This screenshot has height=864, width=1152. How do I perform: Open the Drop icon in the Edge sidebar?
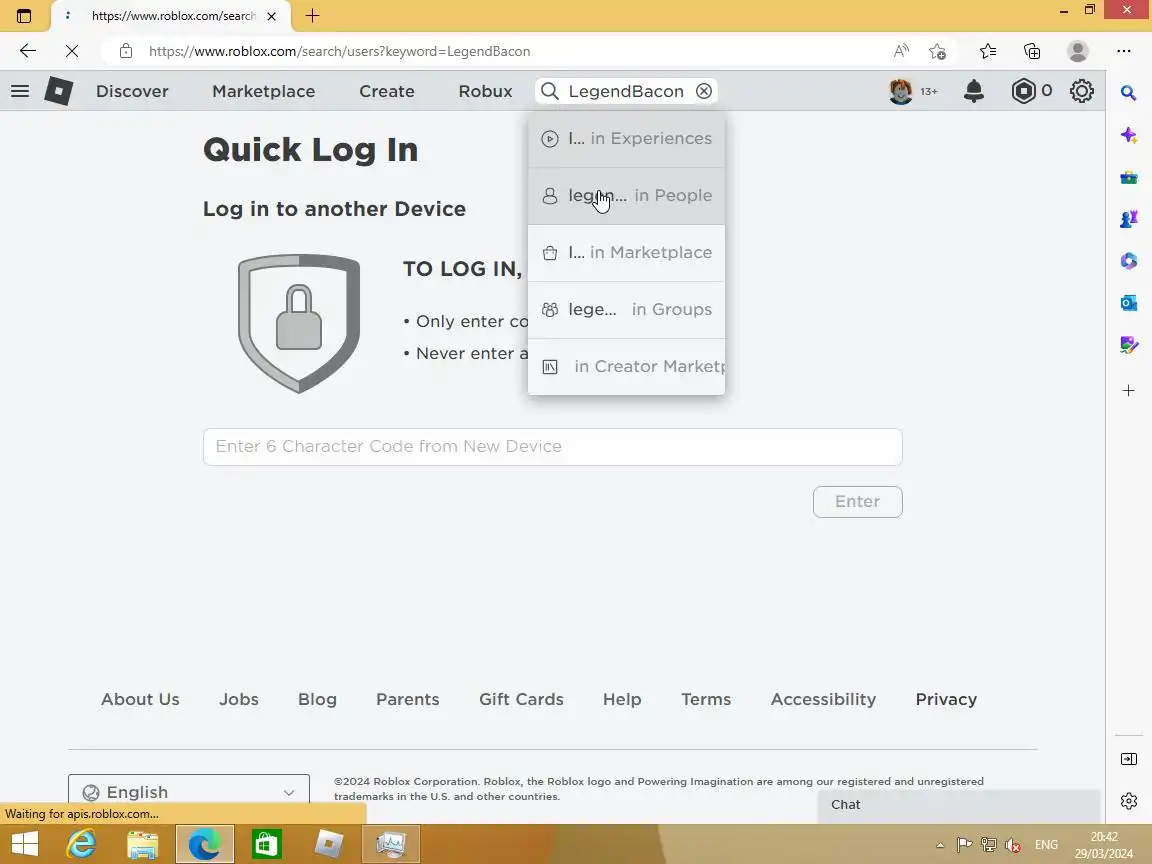click(x=1129, y=345)
